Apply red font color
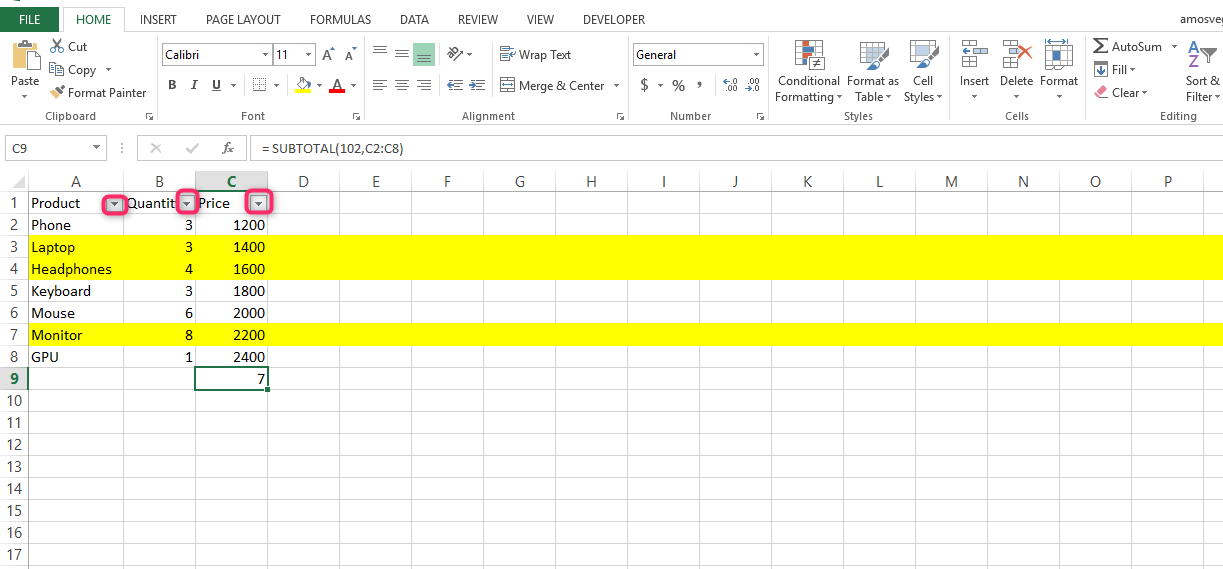1223x569 pixels. [337, 85]
